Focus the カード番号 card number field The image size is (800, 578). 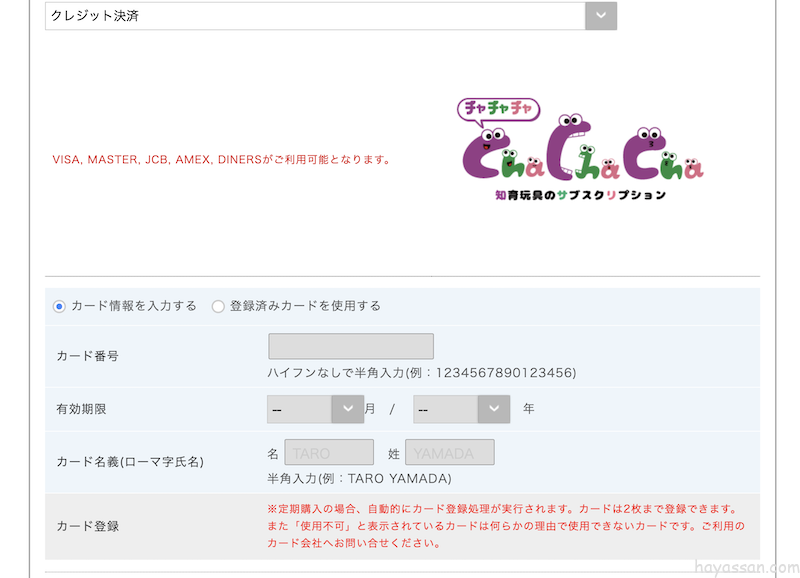click(x=350, y=346)
